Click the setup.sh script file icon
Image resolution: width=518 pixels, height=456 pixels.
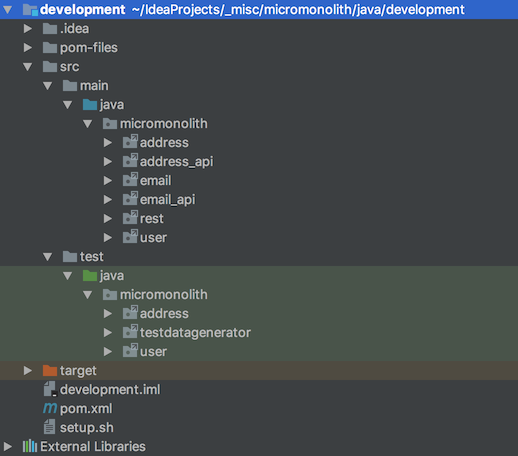click(x=50, y=427)
